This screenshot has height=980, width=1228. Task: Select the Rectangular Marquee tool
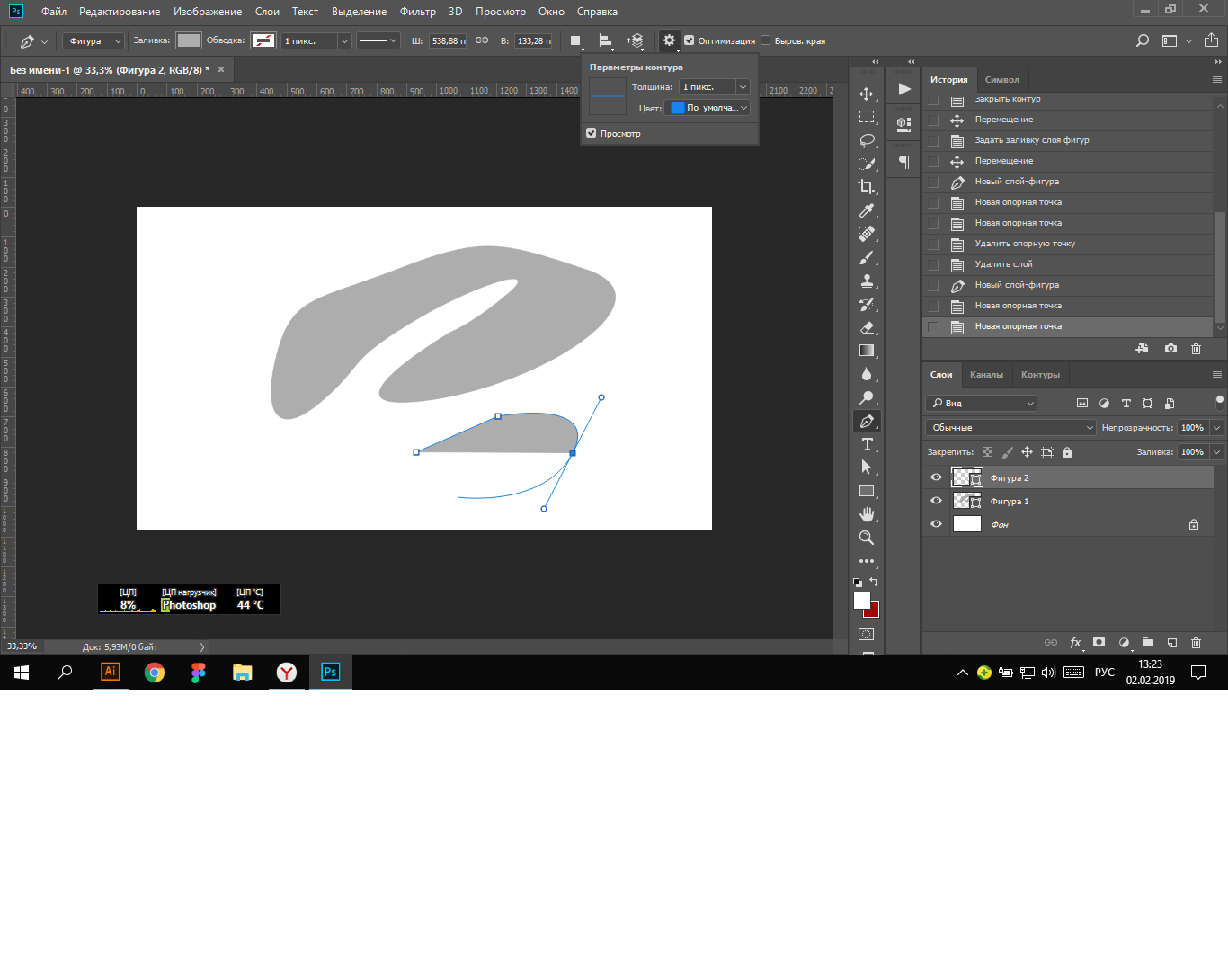point(867,117)
